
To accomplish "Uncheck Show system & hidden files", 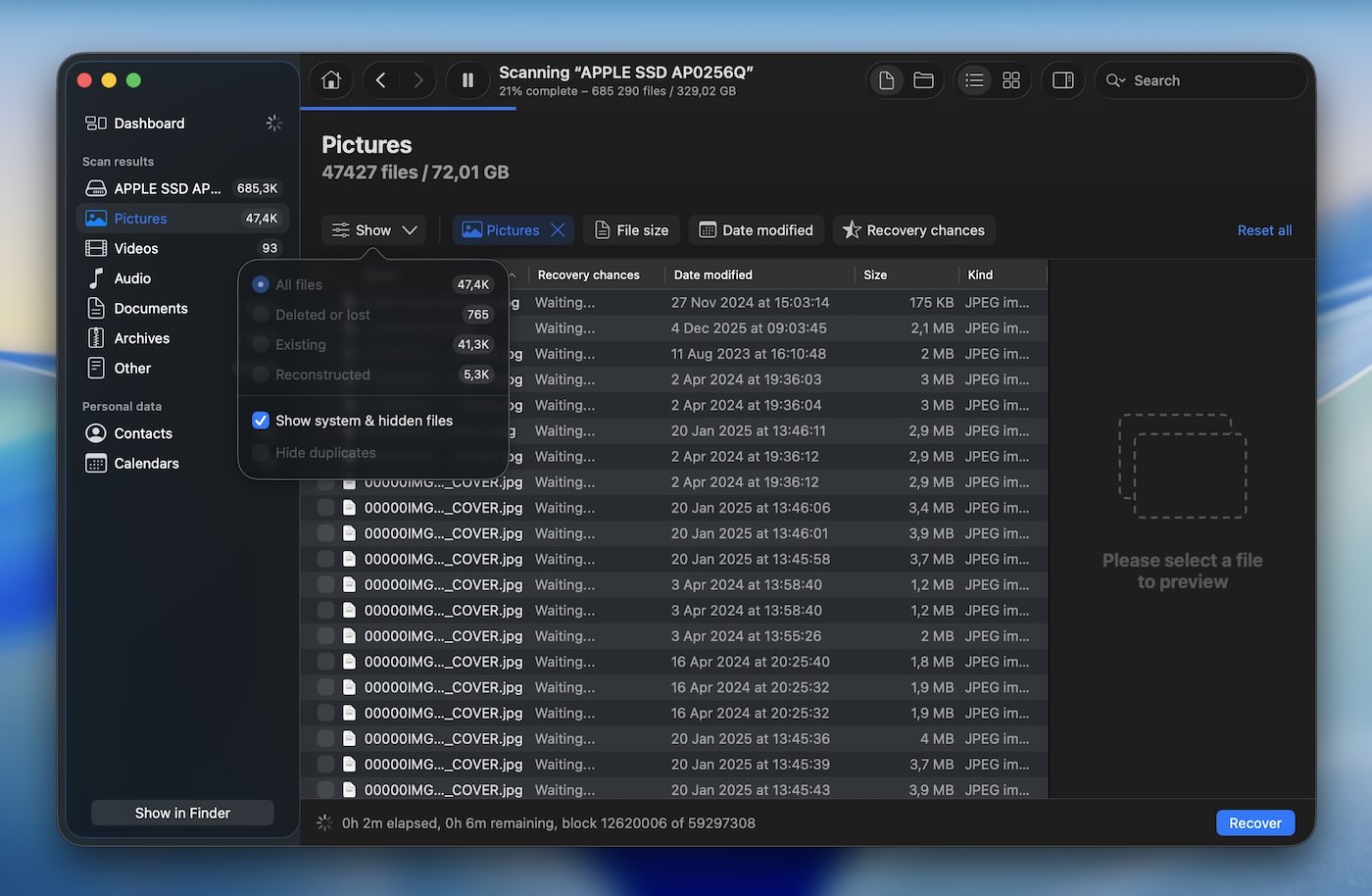I will click(x=260, y=420).
